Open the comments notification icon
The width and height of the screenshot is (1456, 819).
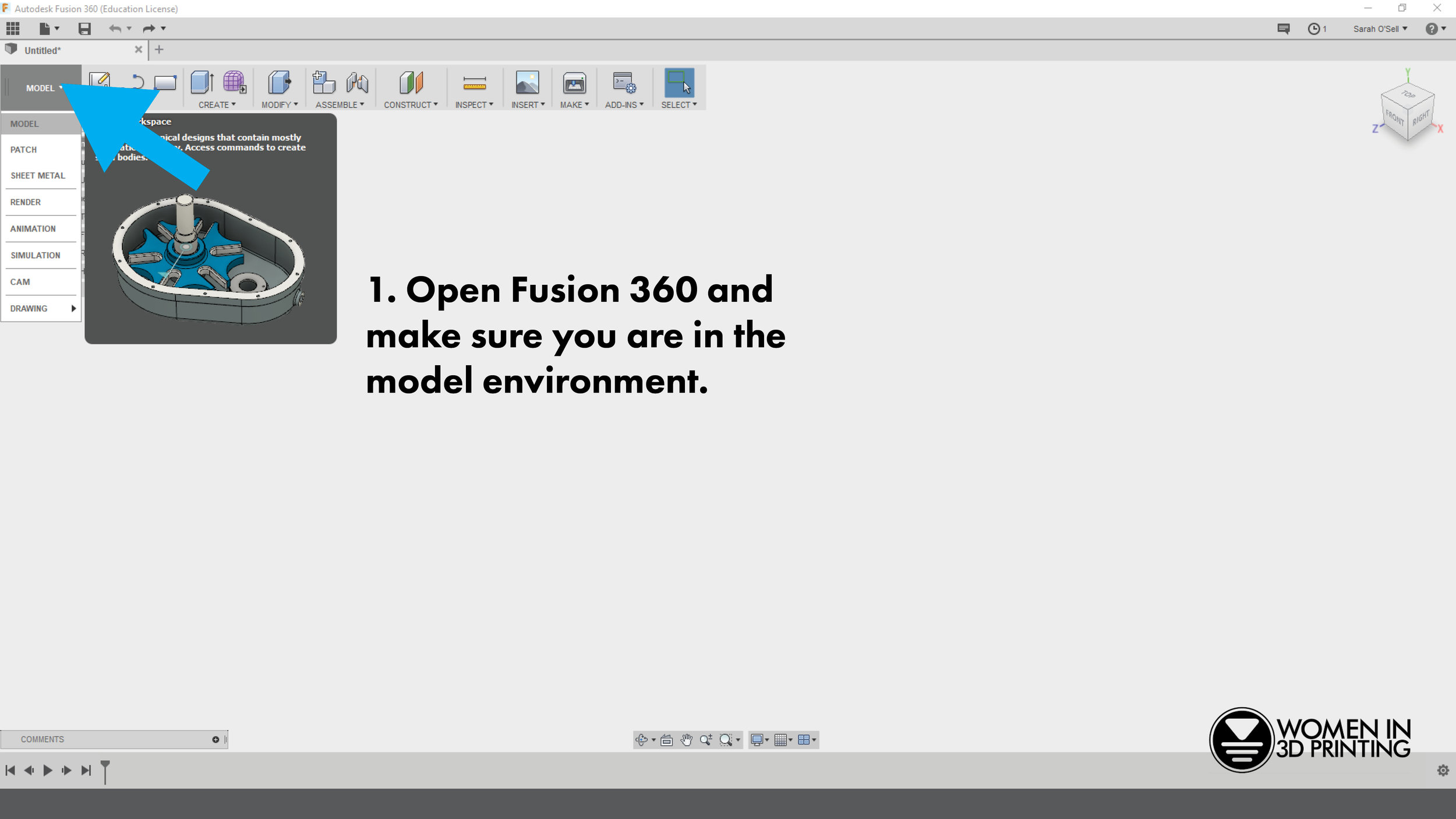point(1284,29)
